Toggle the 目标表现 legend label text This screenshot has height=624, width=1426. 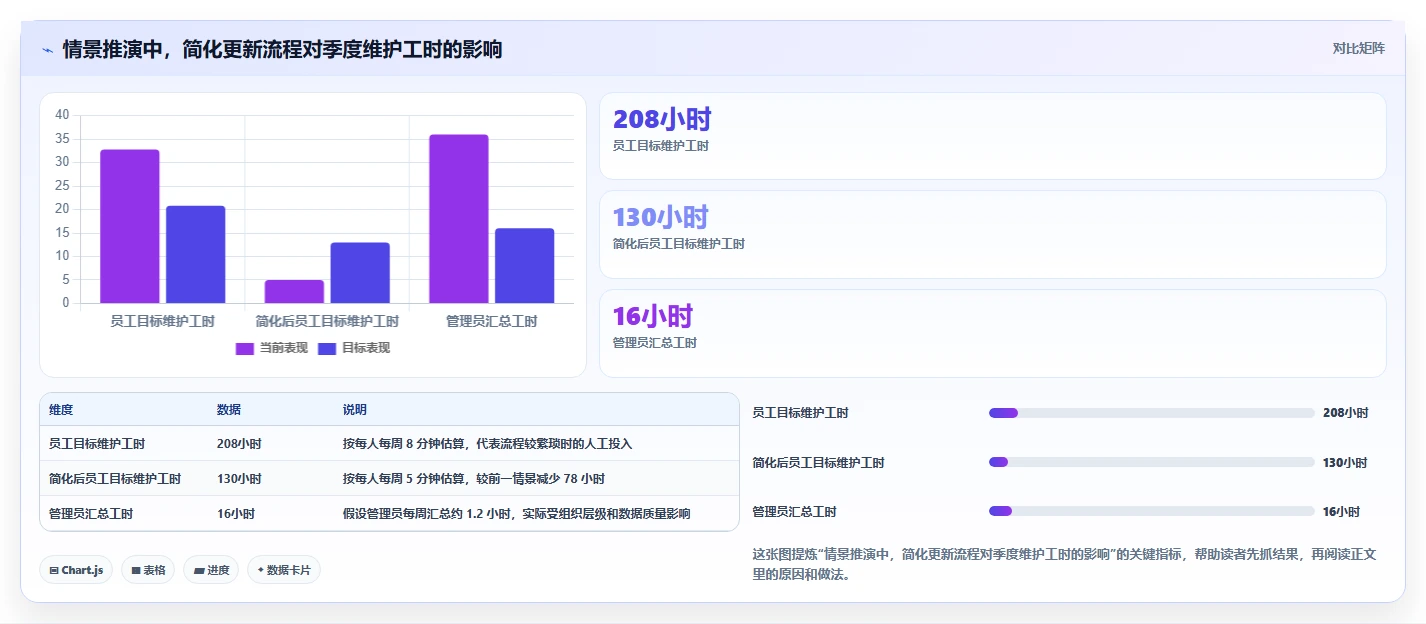pyautogui.click(x=366, y=348)
